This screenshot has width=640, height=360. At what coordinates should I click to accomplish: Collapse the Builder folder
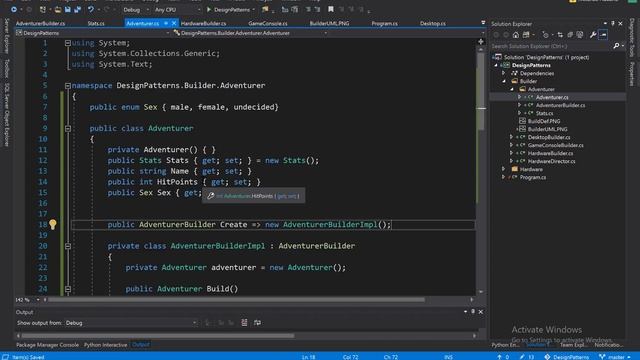(504, 81)
